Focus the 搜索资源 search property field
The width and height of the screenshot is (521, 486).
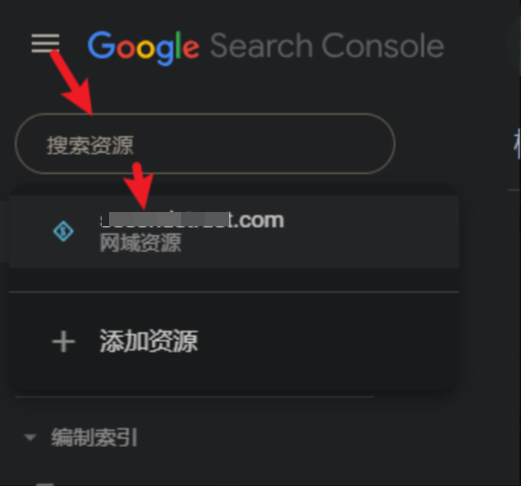[205, 144]
